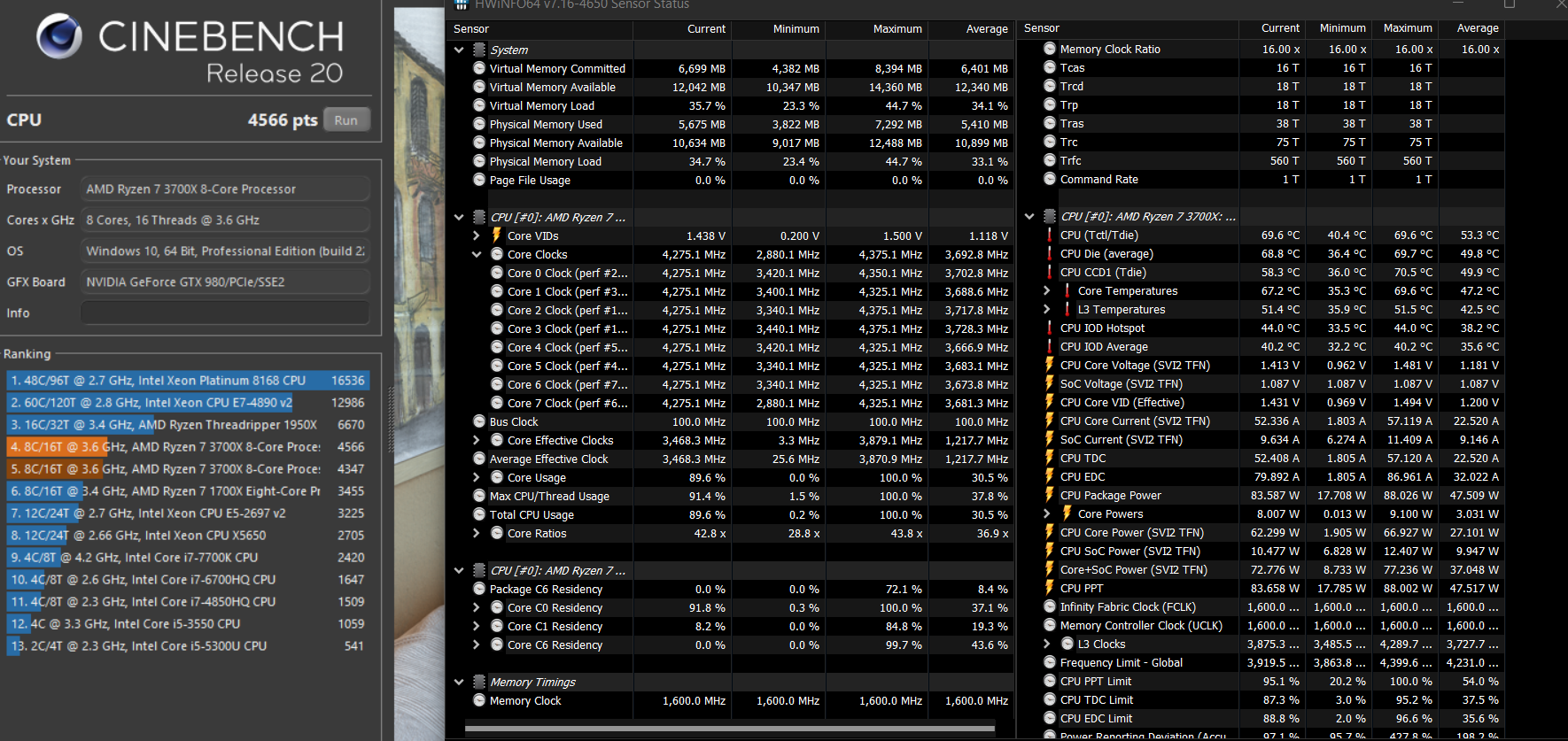Click the Infinity Fabric Clock (FCLK) icon
The height and width of the screenshot is (741, 1568).
(x=1050, y=606)
